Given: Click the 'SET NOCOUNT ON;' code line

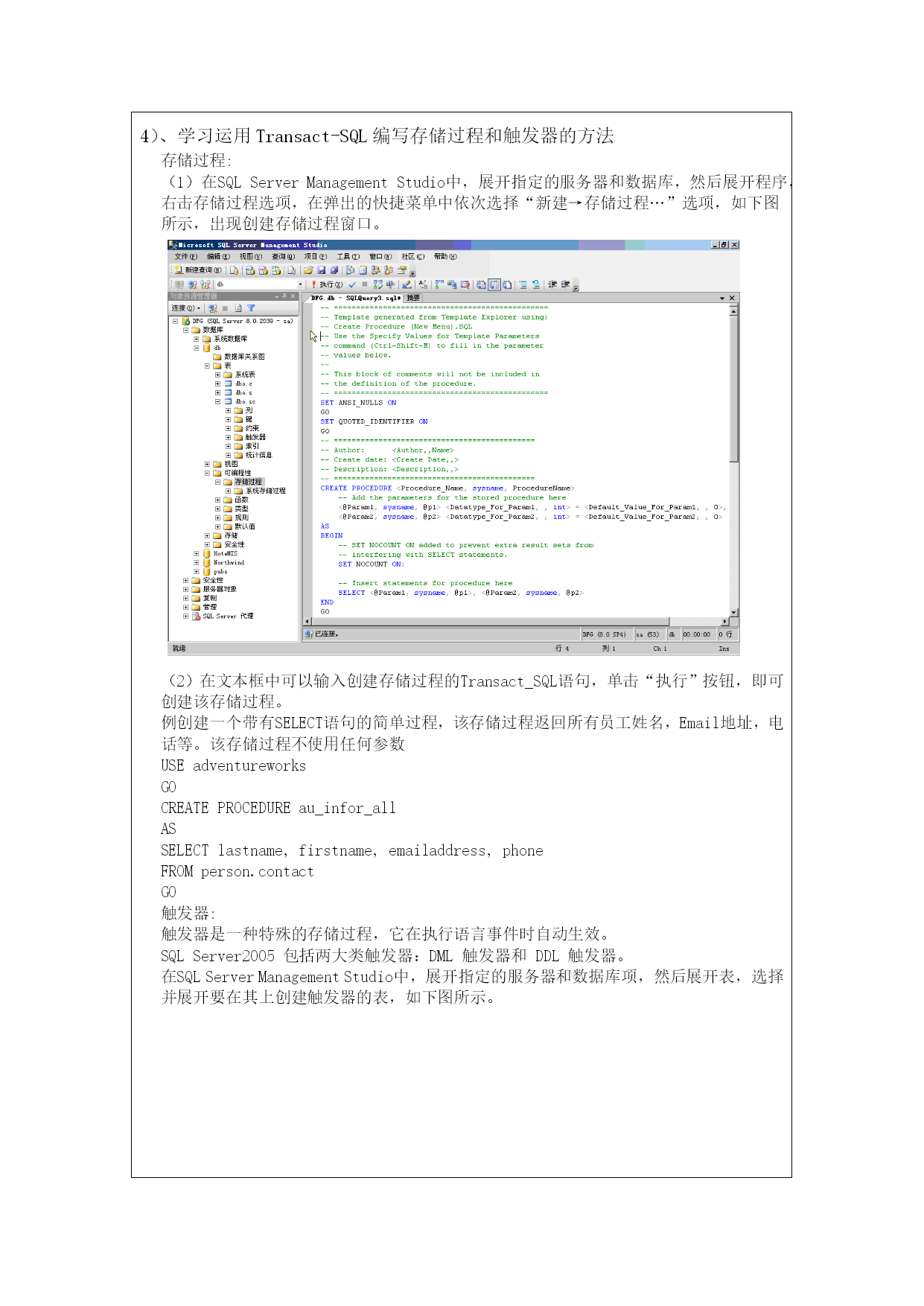Looking at the screenshot, I should tap(371, 564).
